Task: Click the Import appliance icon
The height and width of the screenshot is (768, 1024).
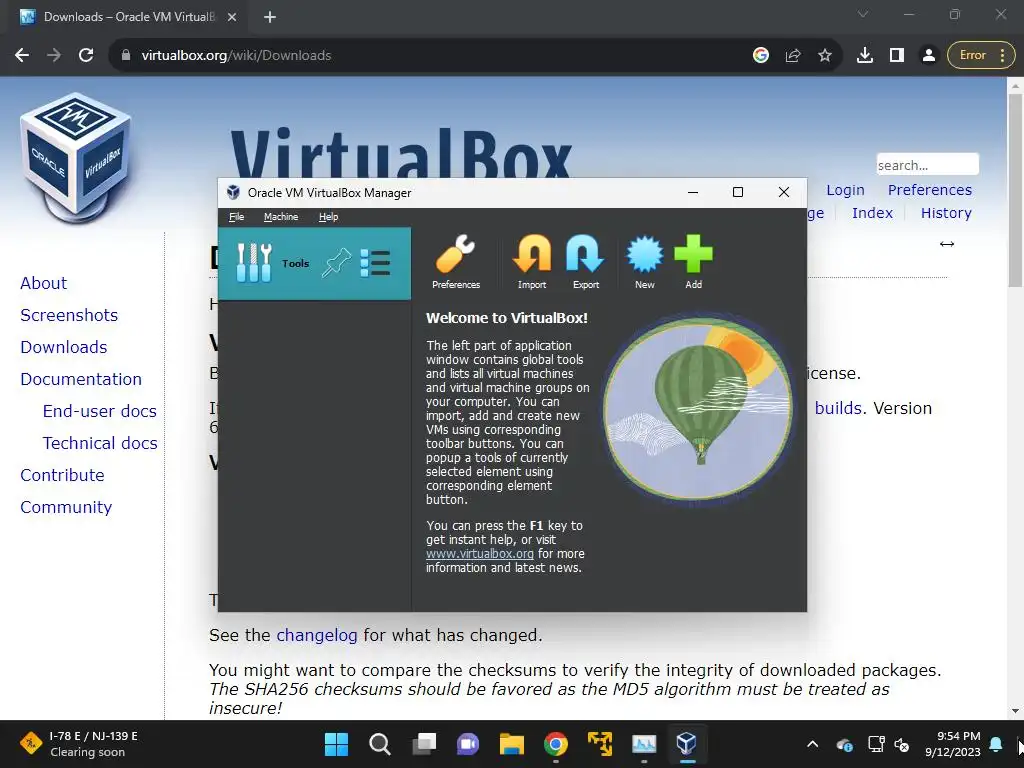Action: pyautogui.click(x=532, y=263)
